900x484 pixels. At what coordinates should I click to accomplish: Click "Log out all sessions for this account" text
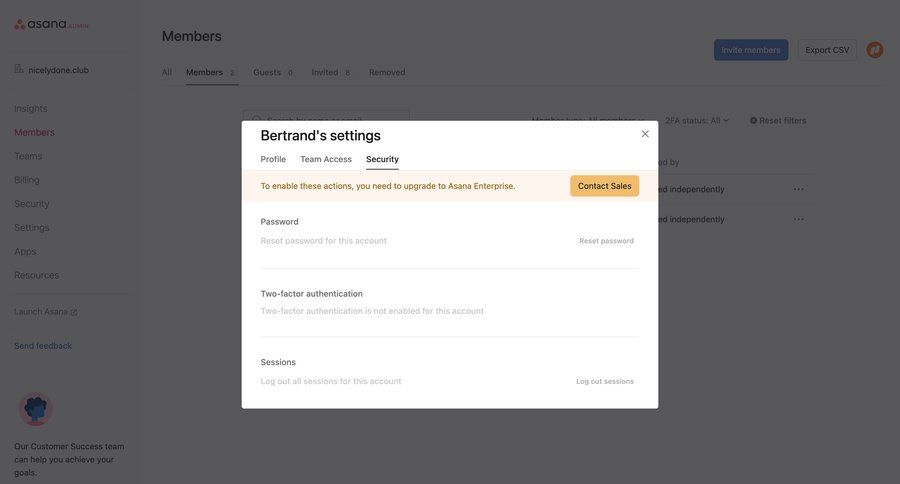331,381
